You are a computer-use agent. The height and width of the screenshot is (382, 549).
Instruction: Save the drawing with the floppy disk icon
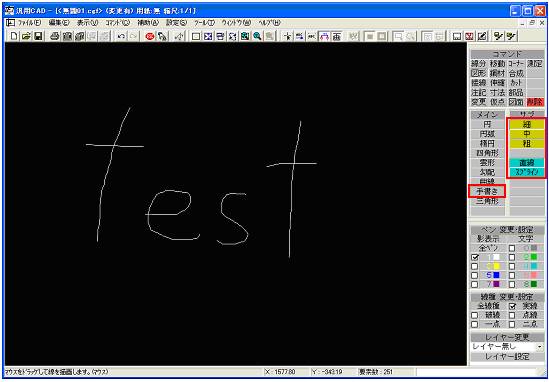click(x=38, y=36)
